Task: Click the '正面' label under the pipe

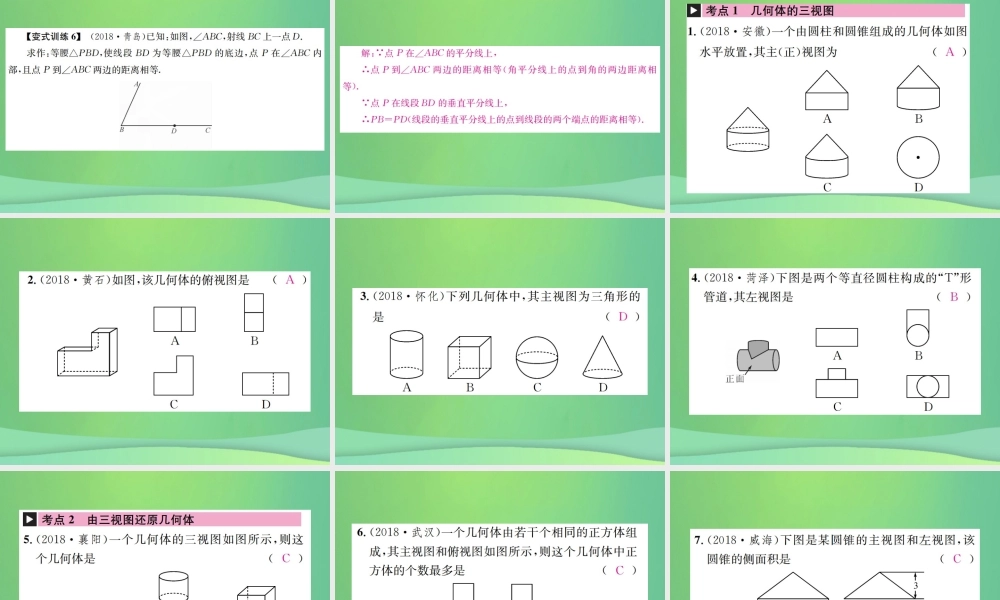Action: click(x=735, y=379)
